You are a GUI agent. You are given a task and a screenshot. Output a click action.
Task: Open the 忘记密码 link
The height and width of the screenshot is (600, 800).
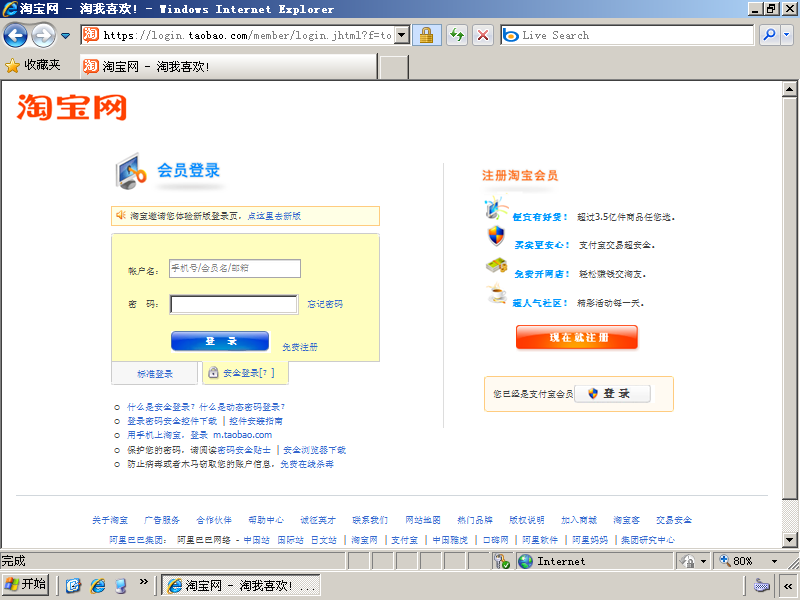[x=325, y=304]
